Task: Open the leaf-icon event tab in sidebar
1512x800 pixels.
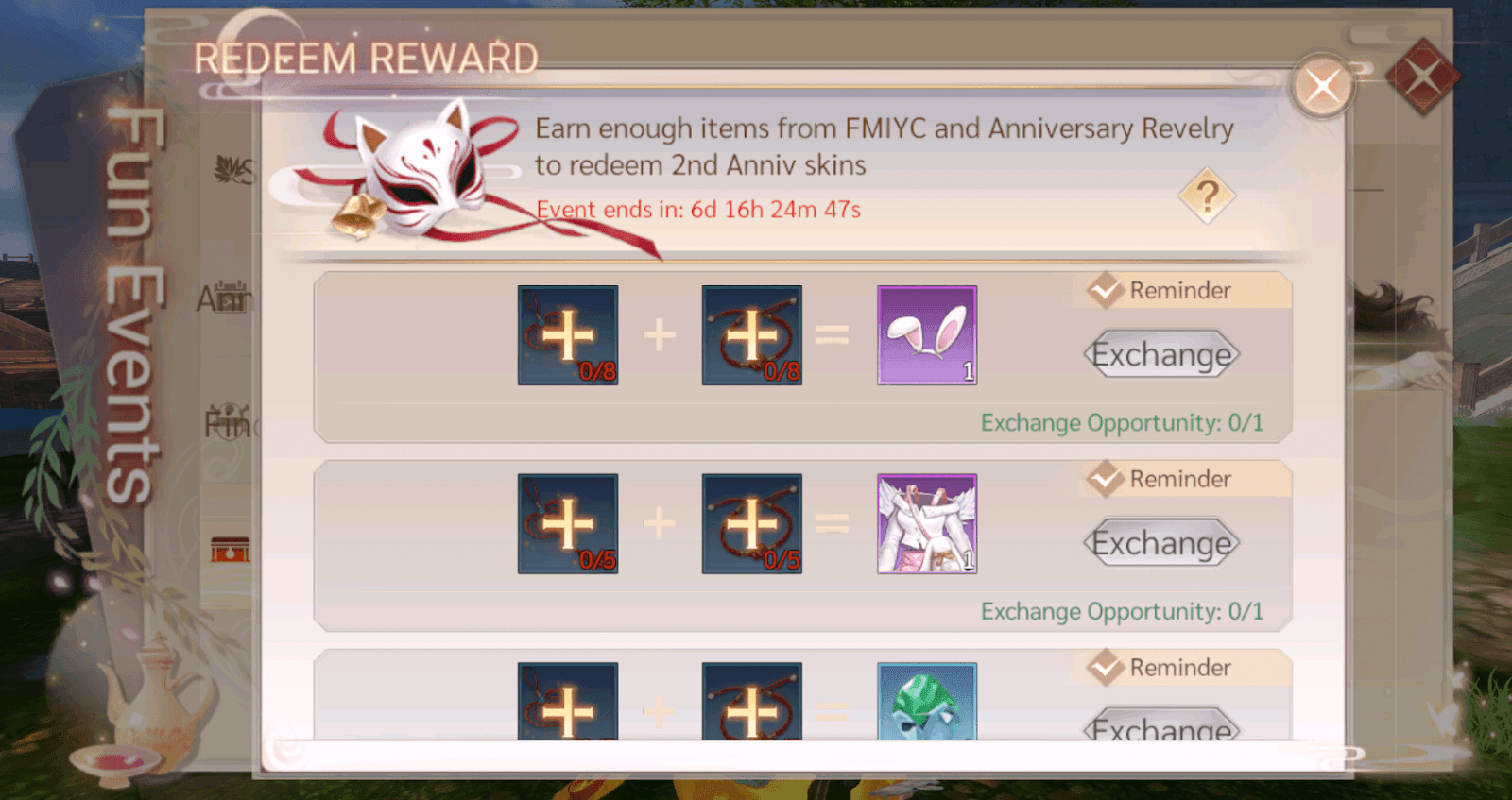Action: [233, 170]
